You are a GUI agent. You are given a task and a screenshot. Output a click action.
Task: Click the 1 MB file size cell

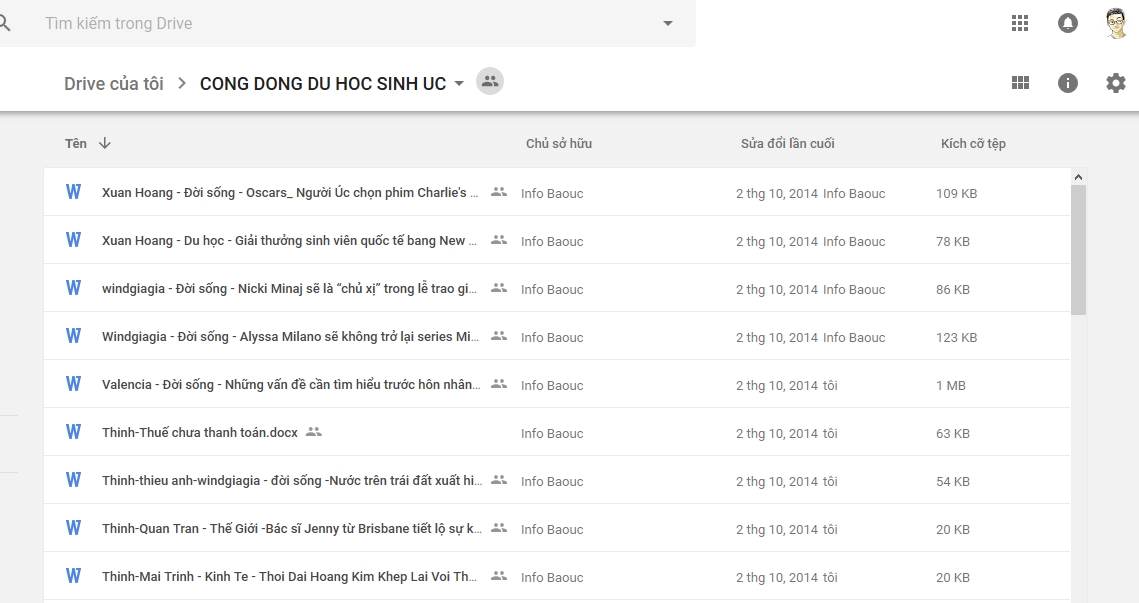tap(951, 385)
